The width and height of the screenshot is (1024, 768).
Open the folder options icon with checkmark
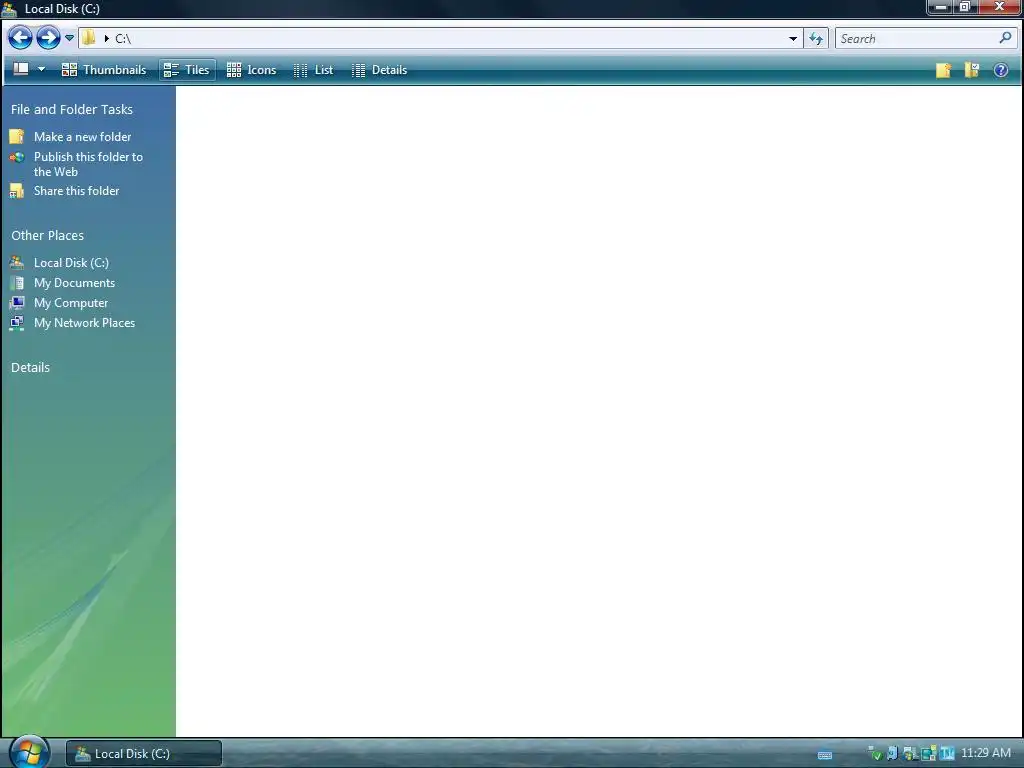pos(972,70)
